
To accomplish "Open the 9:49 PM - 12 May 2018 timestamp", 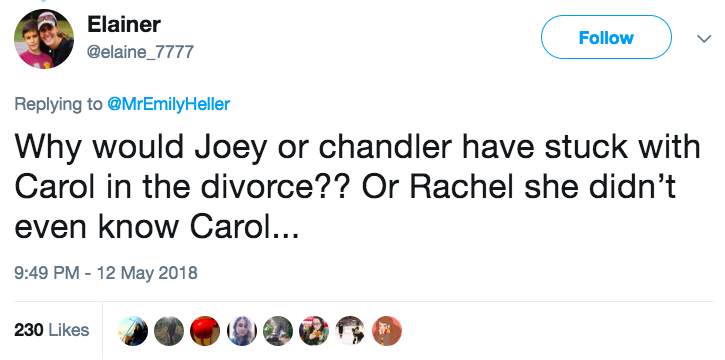I will (106, 273).
